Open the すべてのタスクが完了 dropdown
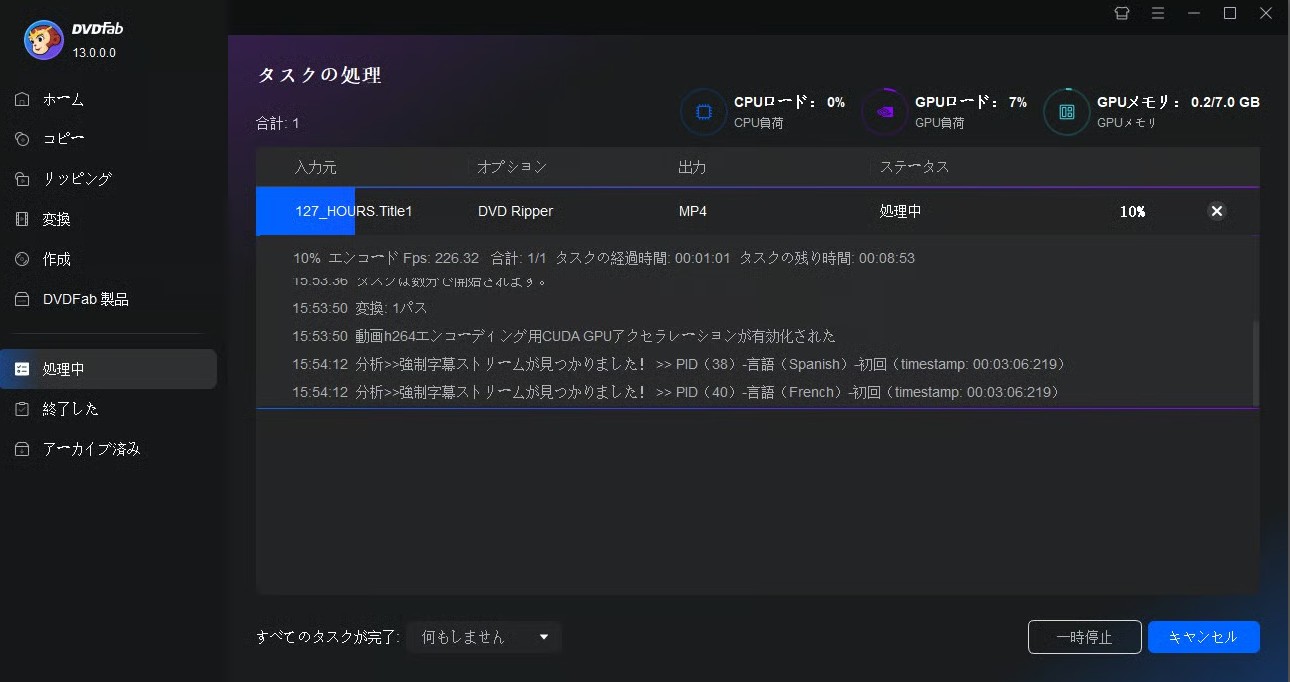Image resolution: width=1290 pixels, height=682 pixels. (484, 637)
